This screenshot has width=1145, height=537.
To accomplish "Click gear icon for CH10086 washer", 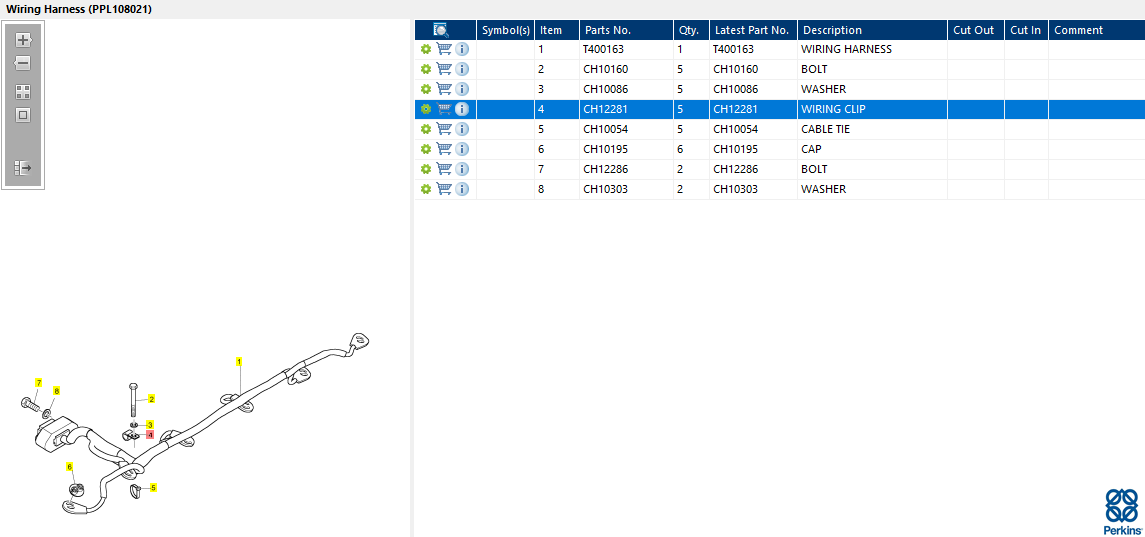I will point(426,89).
